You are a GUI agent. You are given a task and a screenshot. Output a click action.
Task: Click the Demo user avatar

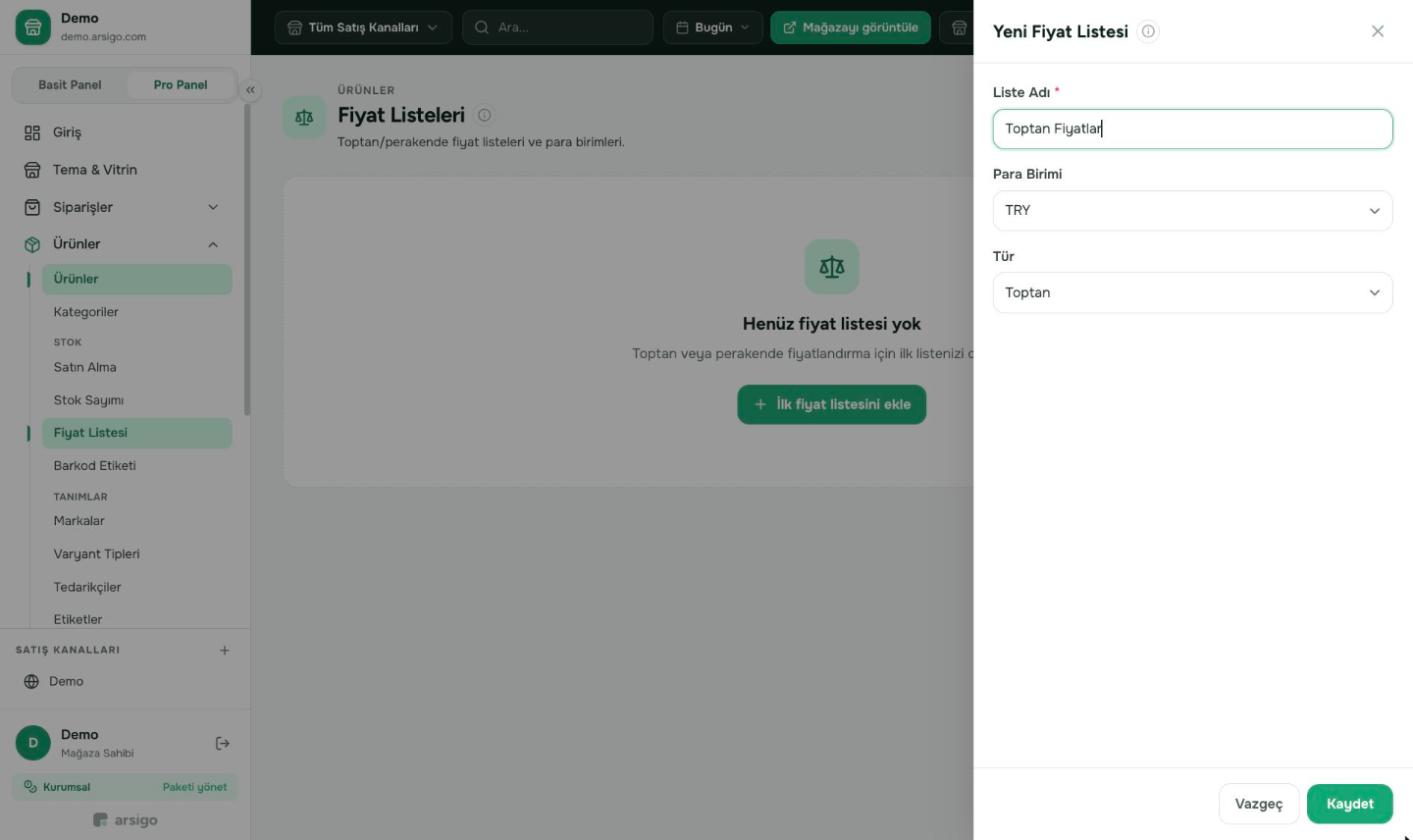tap(33, 743)
